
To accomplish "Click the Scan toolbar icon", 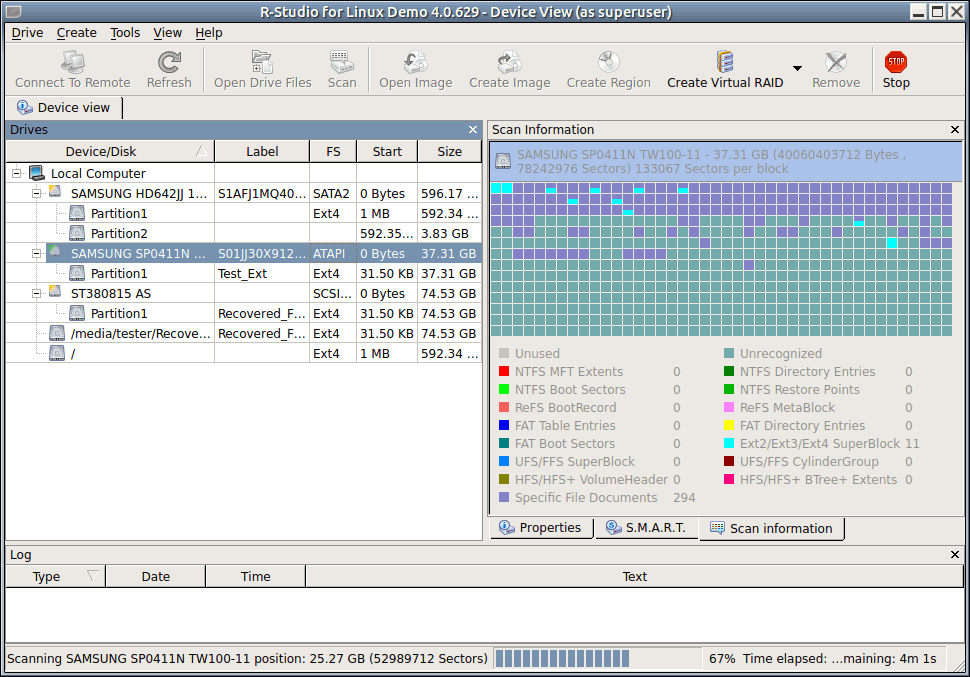I will pyautogui.click(x=341, y=62).
